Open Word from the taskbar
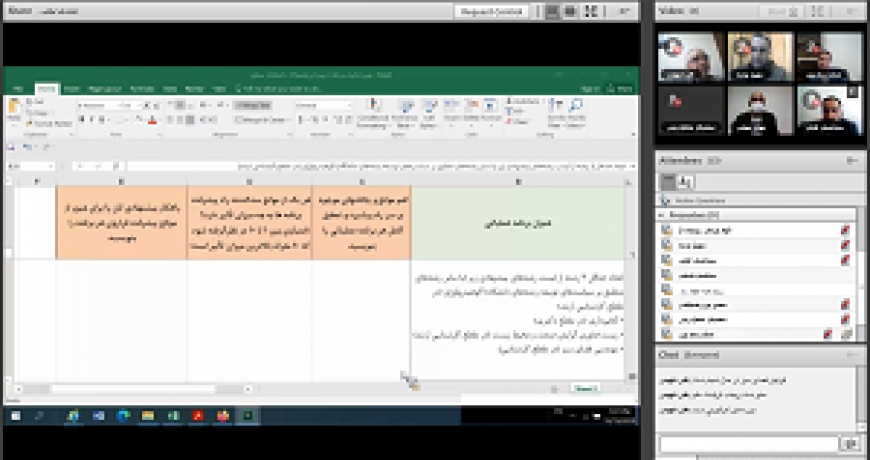870x460 pixels. tap(99, 416)
